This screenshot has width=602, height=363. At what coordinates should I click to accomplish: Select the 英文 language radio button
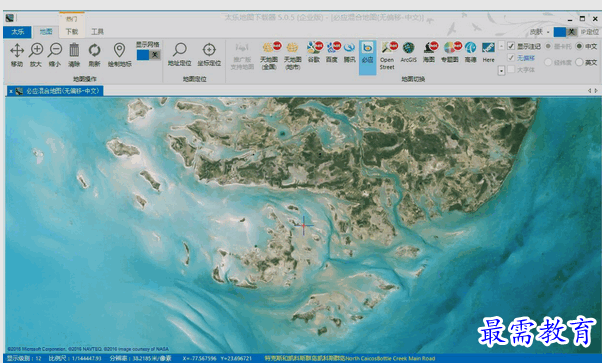coord(579,62)
